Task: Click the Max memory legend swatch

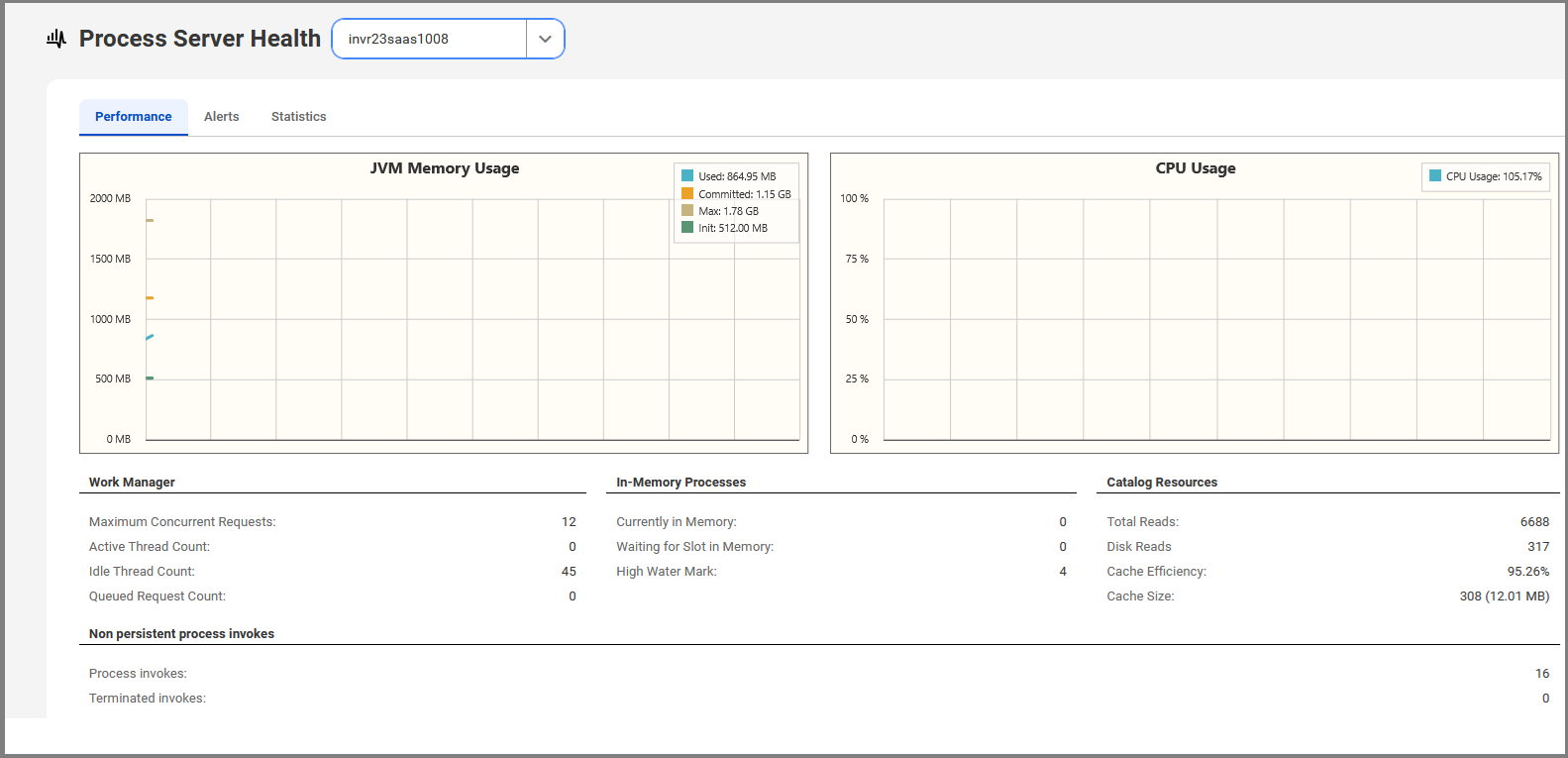Action: 687,211
